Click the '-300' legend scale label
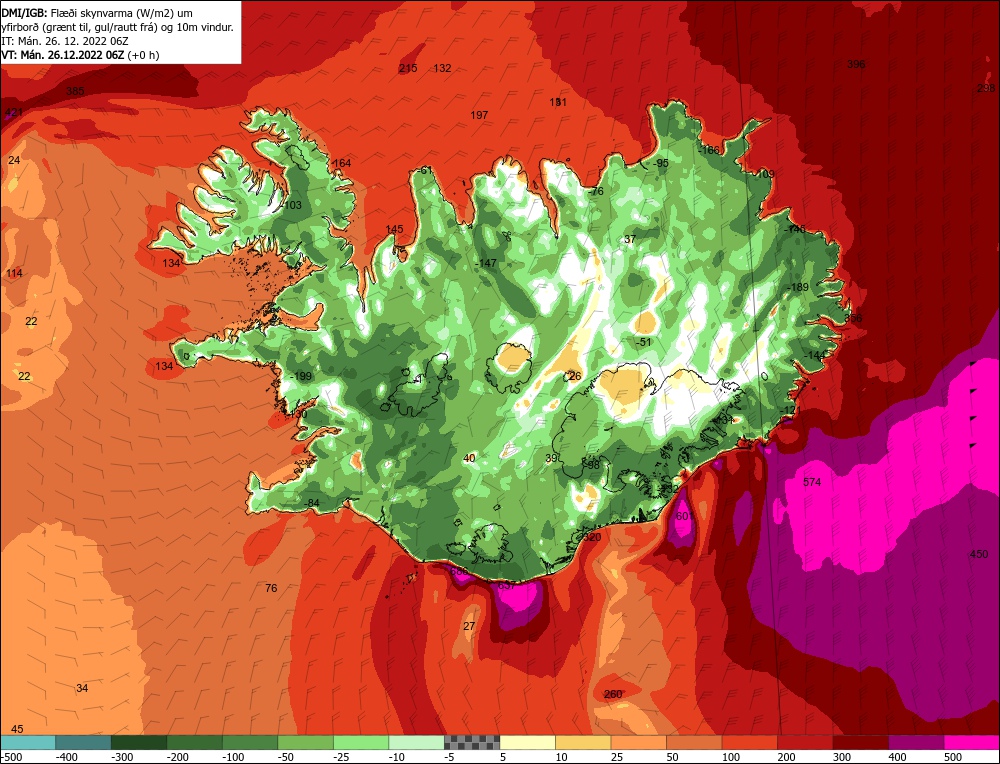The image size is (1000, 764). 121,757
